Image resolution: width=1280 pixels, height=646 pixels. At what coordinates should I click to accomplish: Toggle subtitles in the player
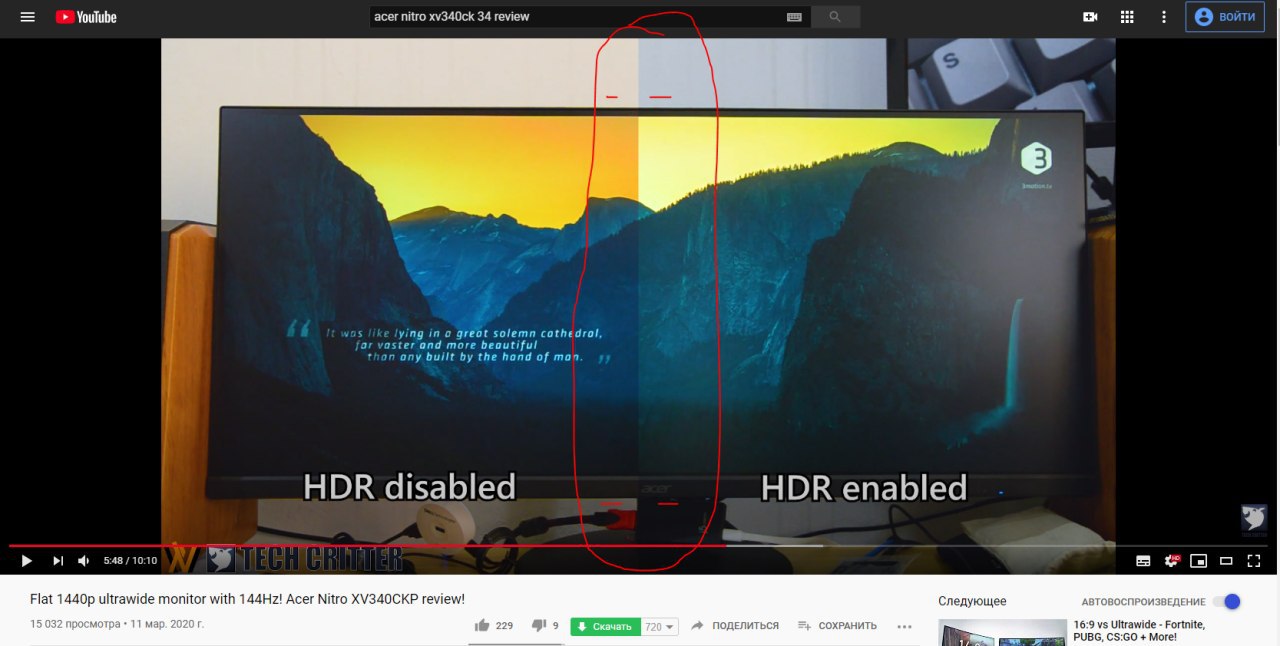(1143, 561)
